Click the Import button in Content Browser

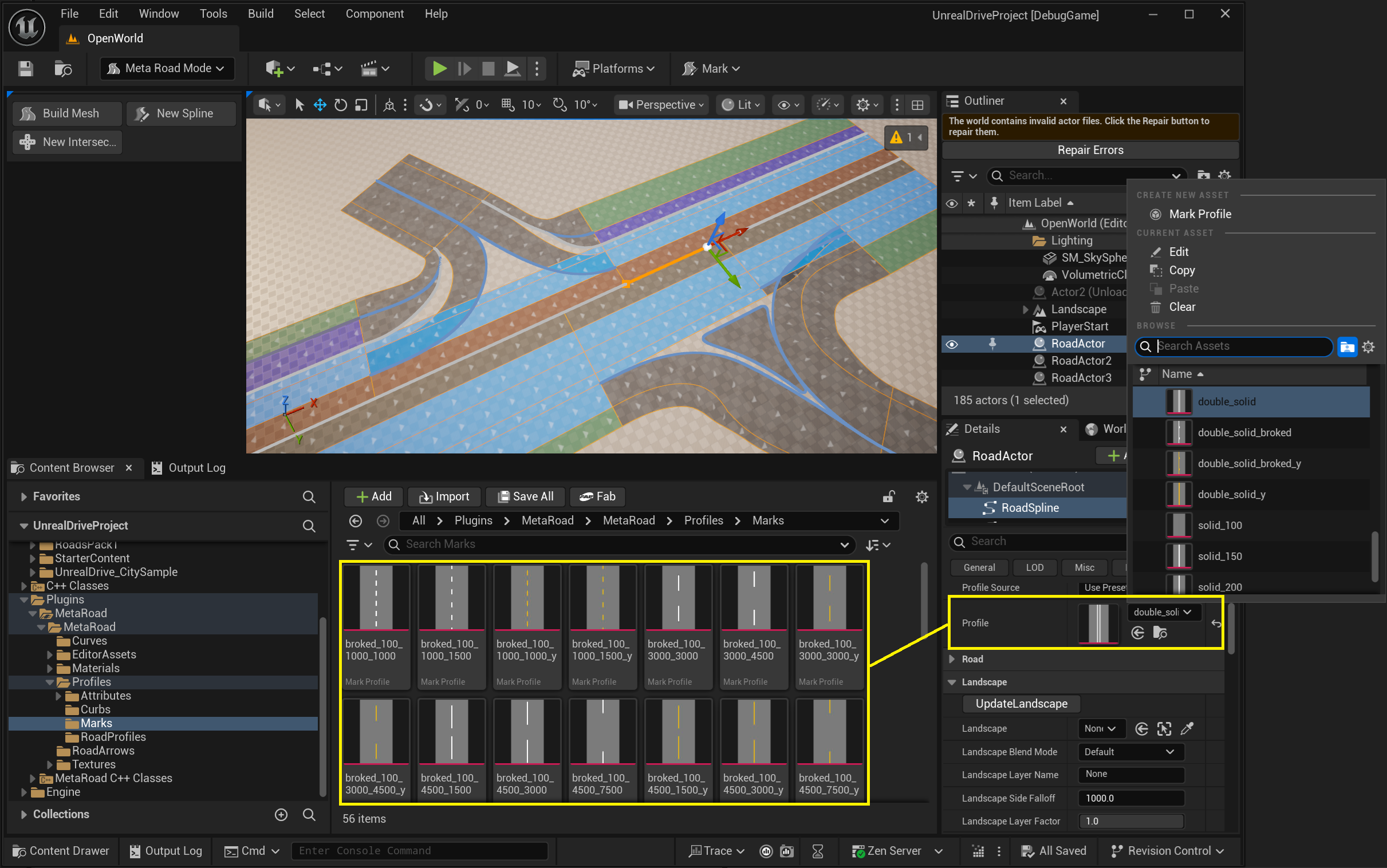tap(444, 496)
